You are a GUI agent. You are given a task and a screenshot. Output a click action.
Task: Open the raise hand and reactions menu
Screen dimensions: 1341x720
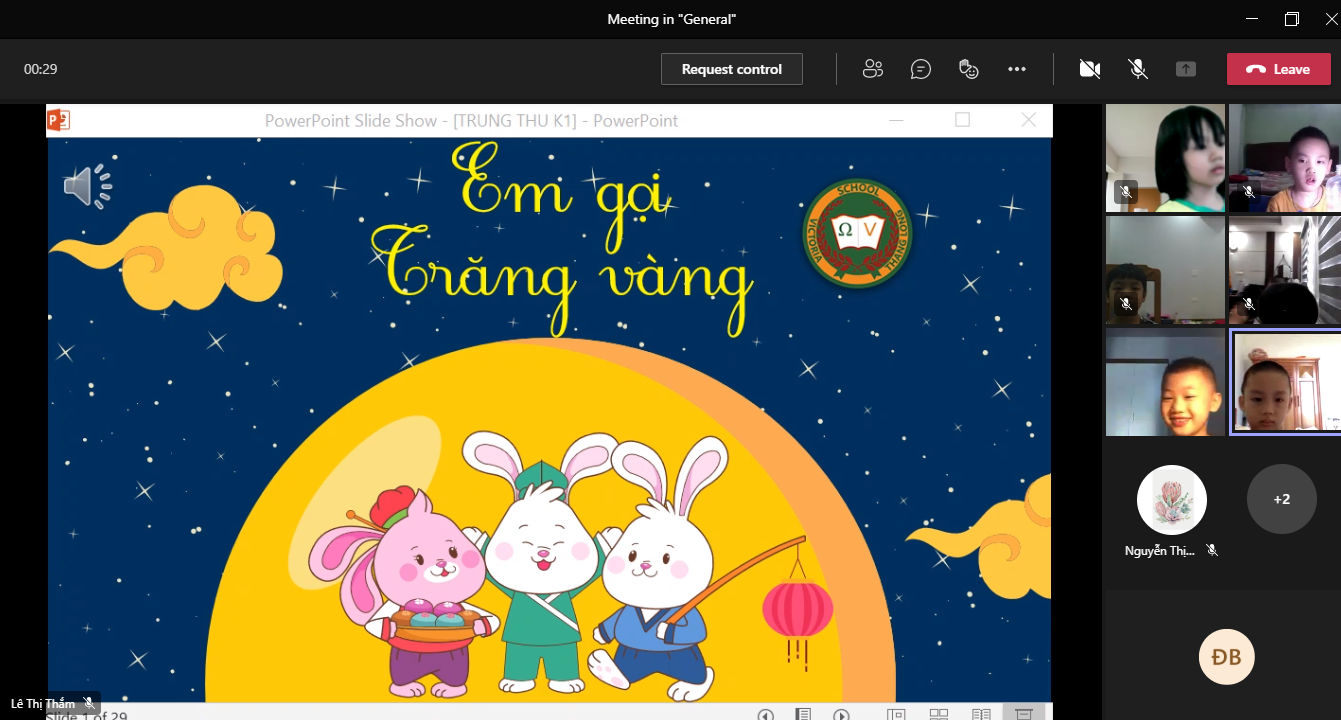[x=968, y=69]
